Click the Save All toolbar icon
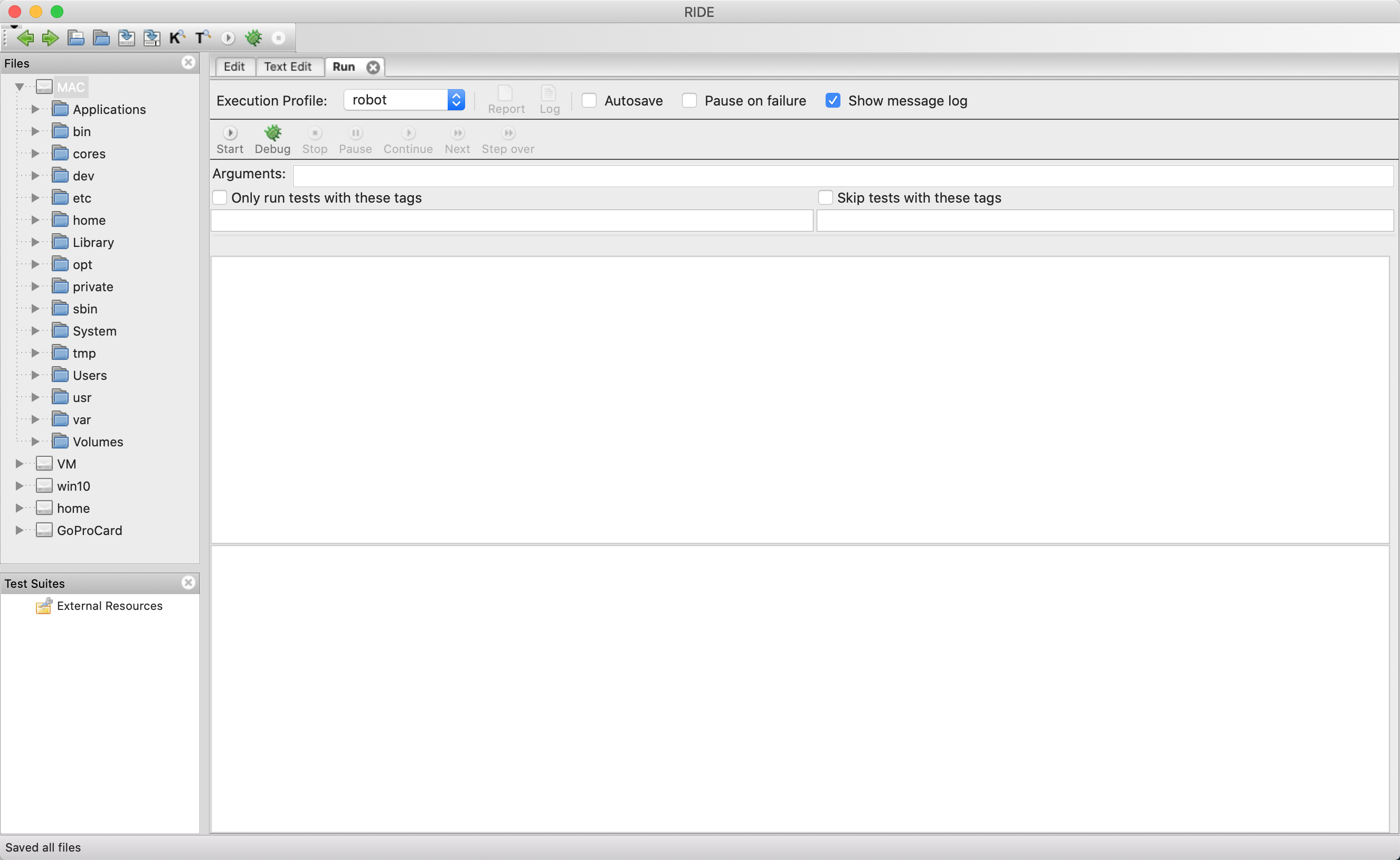 [x=152, y=38]
